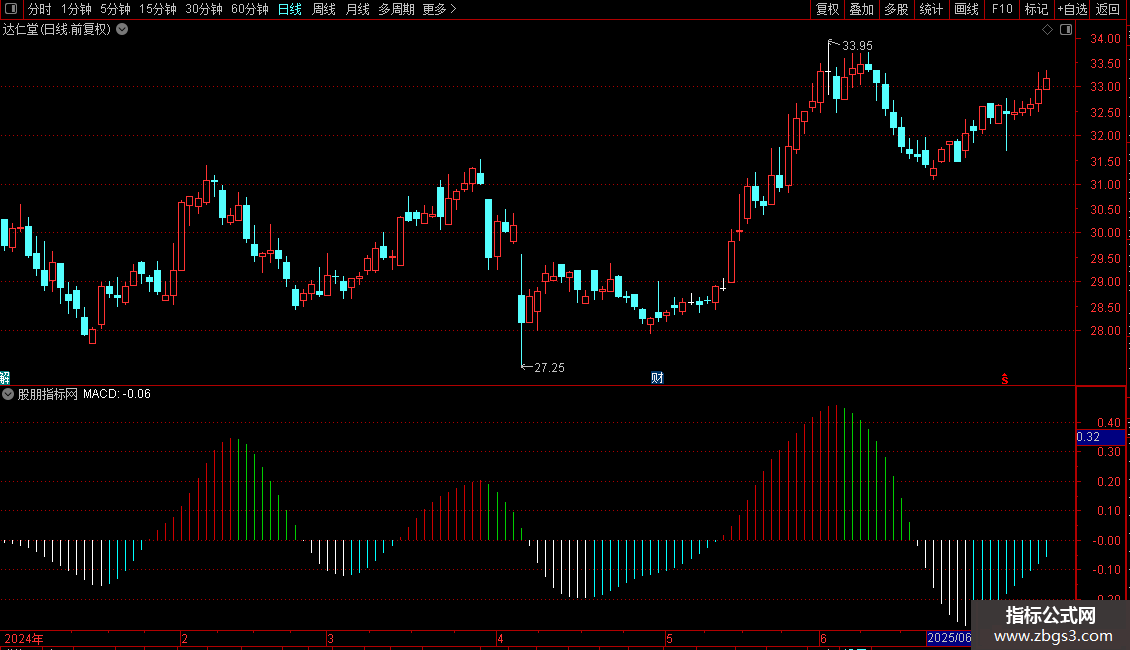Click the 财 finance marker on chart
Image resolution: width=1130 pixels, height=650 pixels.
(657, 378)
